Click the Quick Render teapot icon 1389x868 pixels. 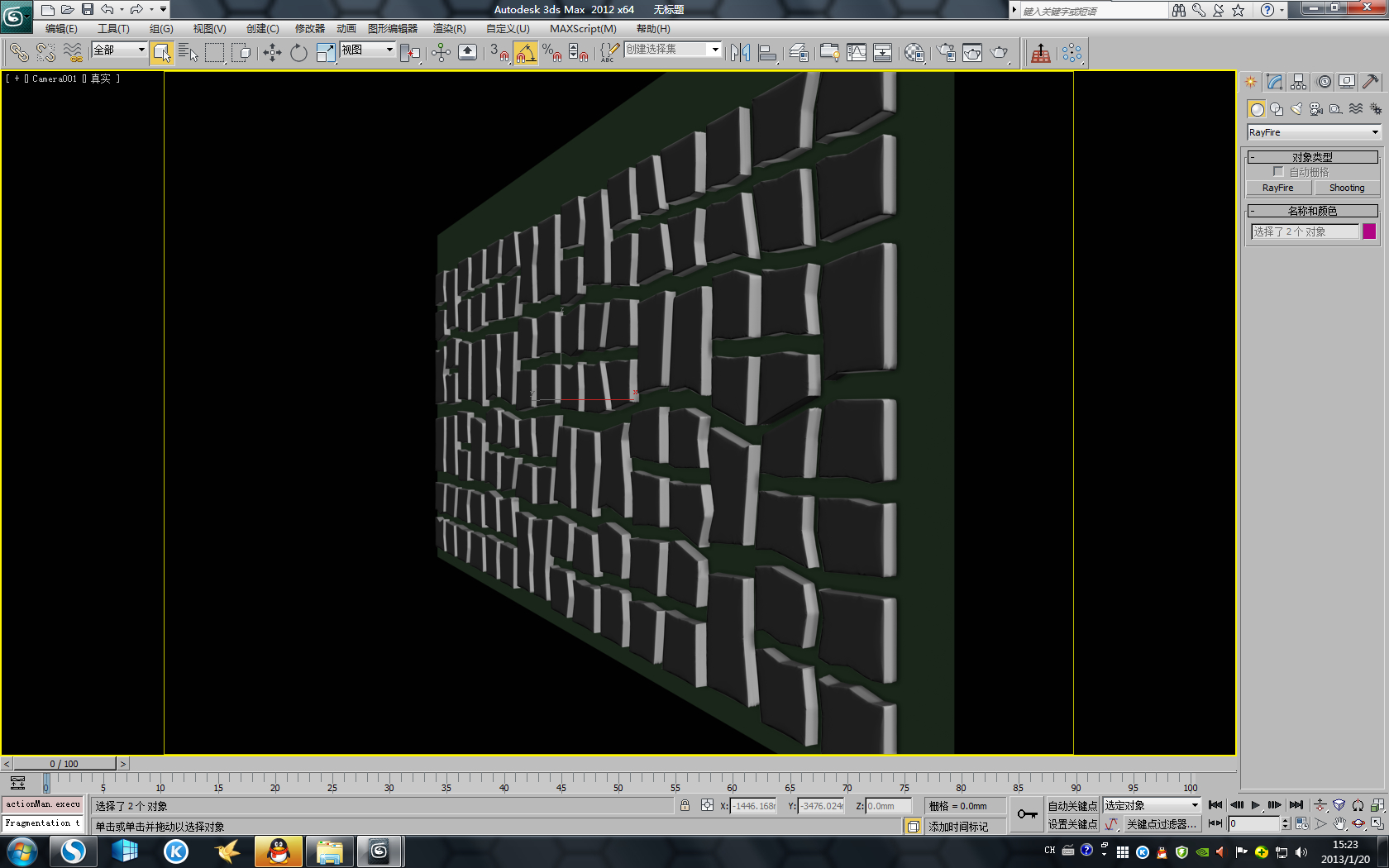click(x=999, y=53)
